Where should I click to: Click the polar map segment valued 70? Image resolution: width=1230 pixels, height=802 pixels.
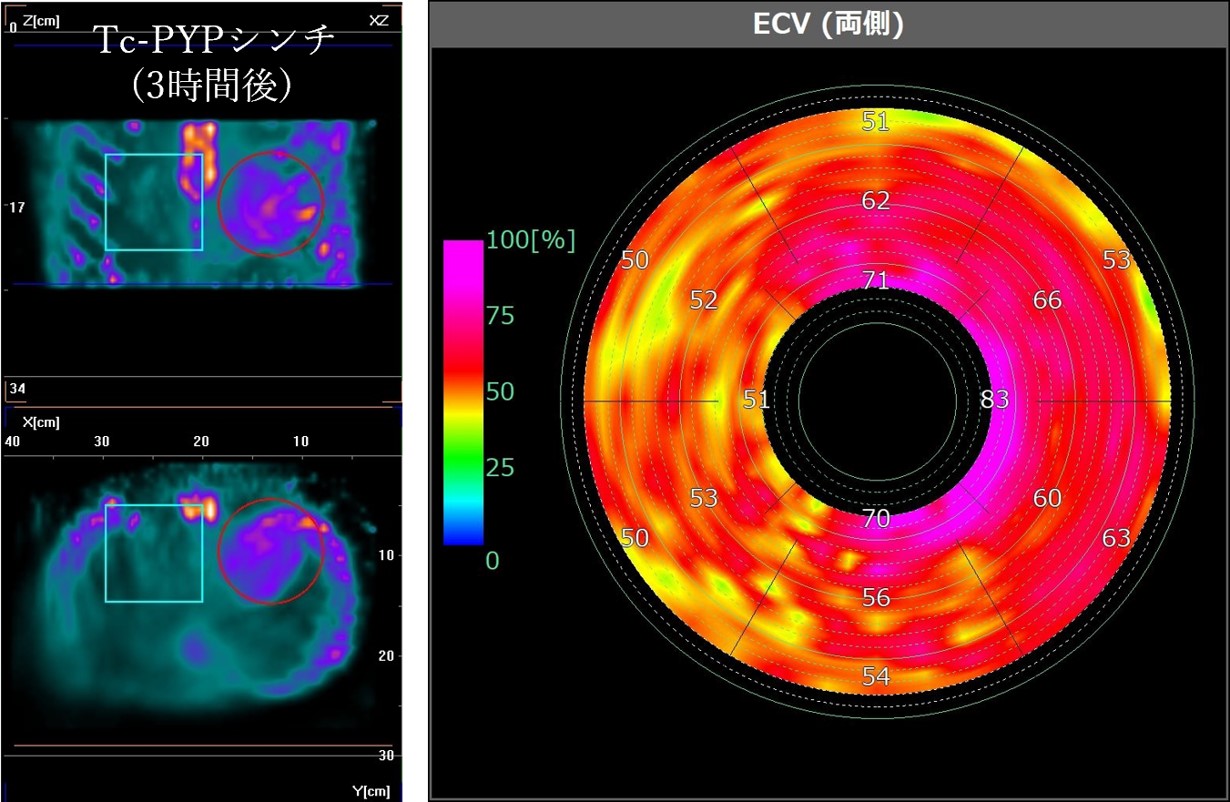pyautogui.click(x=876, y=518)
